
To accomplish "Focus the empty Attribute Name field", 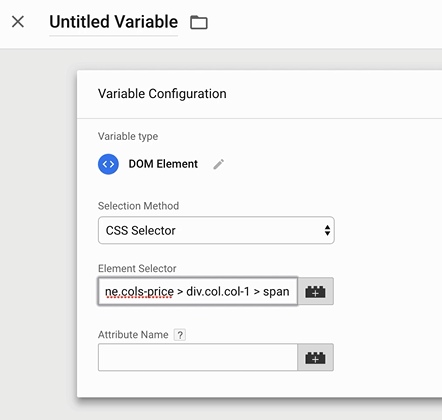I will tap(198, 357).
